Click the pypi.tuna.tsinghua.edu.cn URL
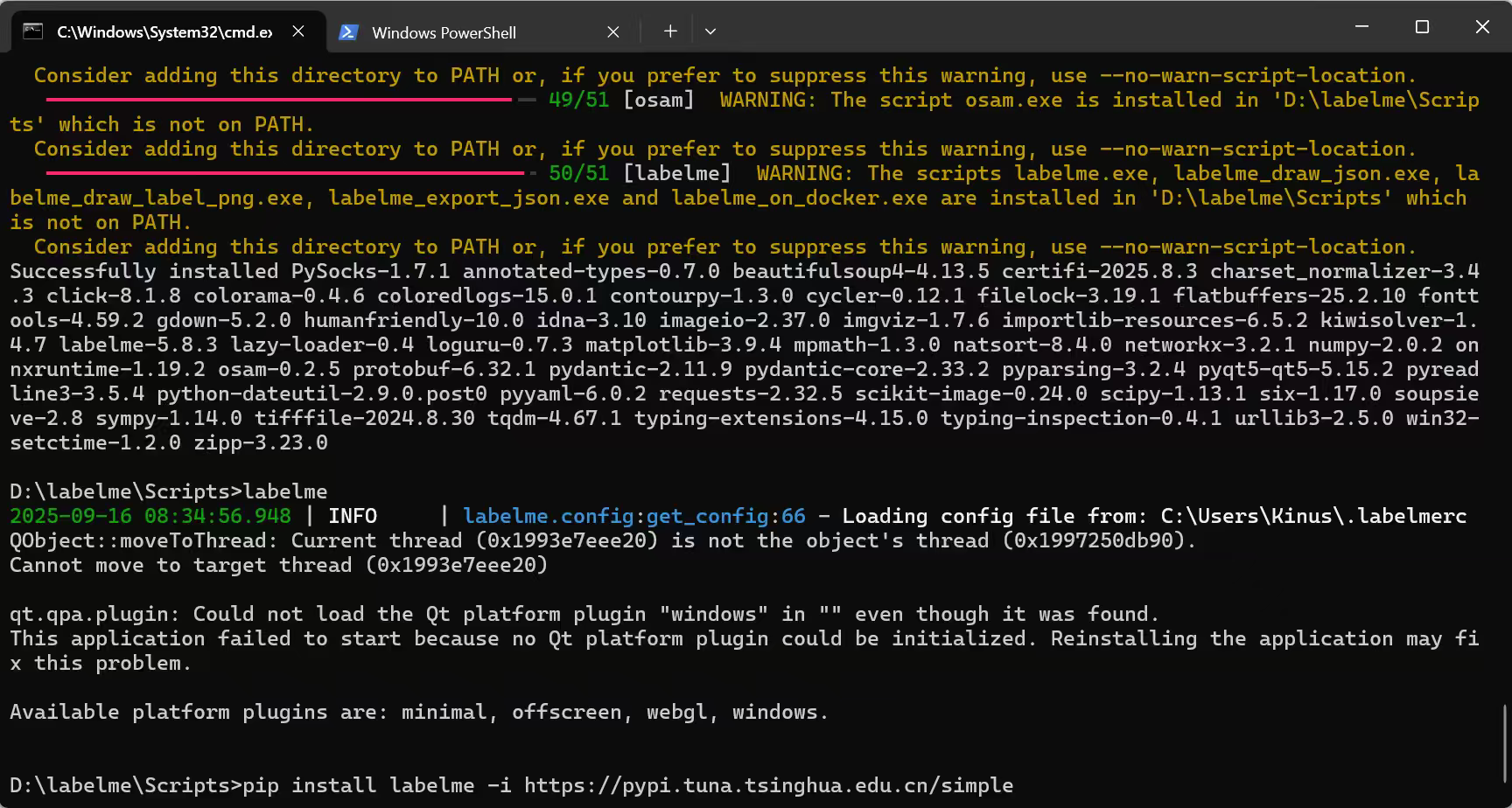1512x808 pixels. pyautogui.click(x=768, y=785)
